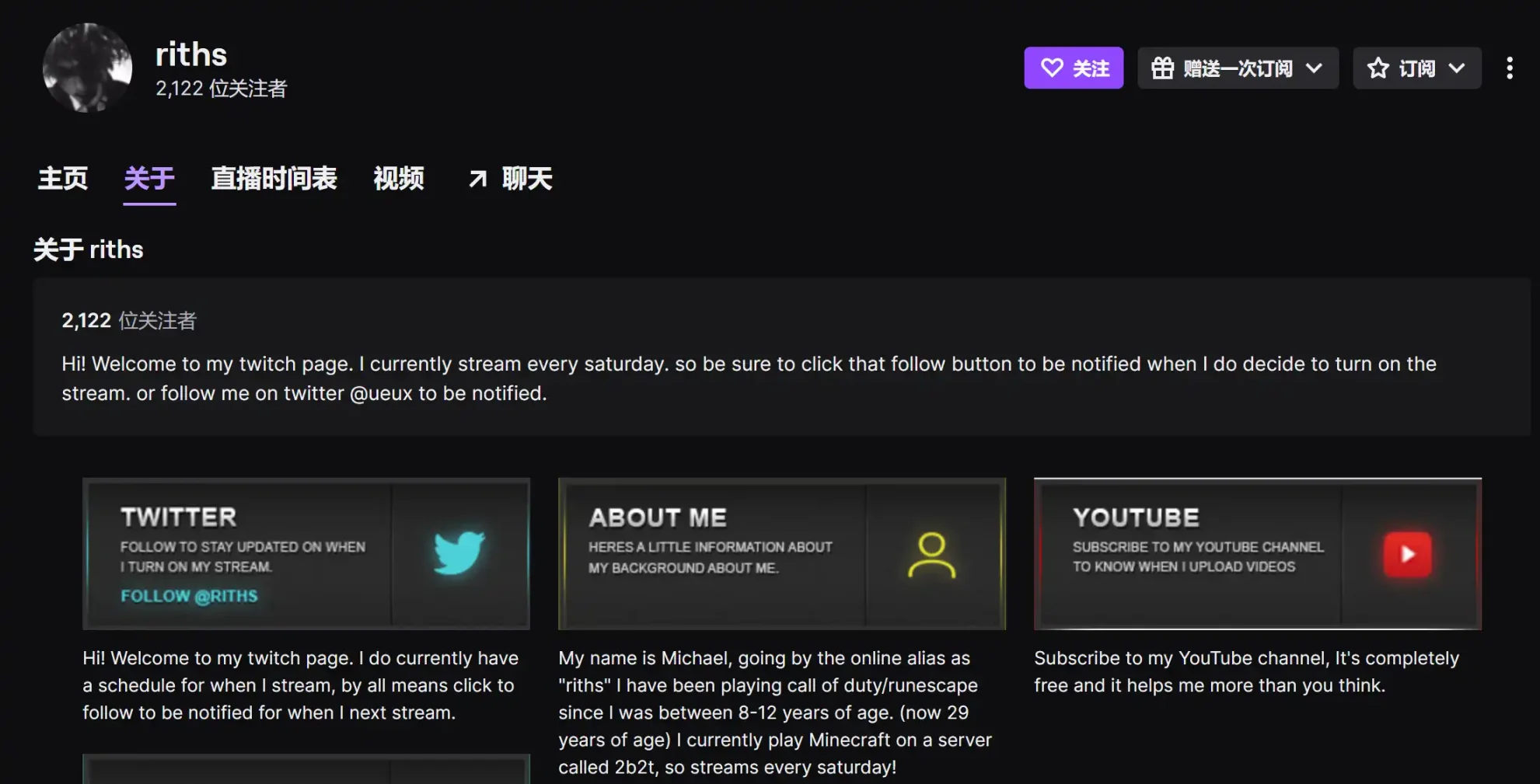This screenshot has width=1540, height=784.
Task: Click the YouTube play icon
Action: click(1407, 554)
